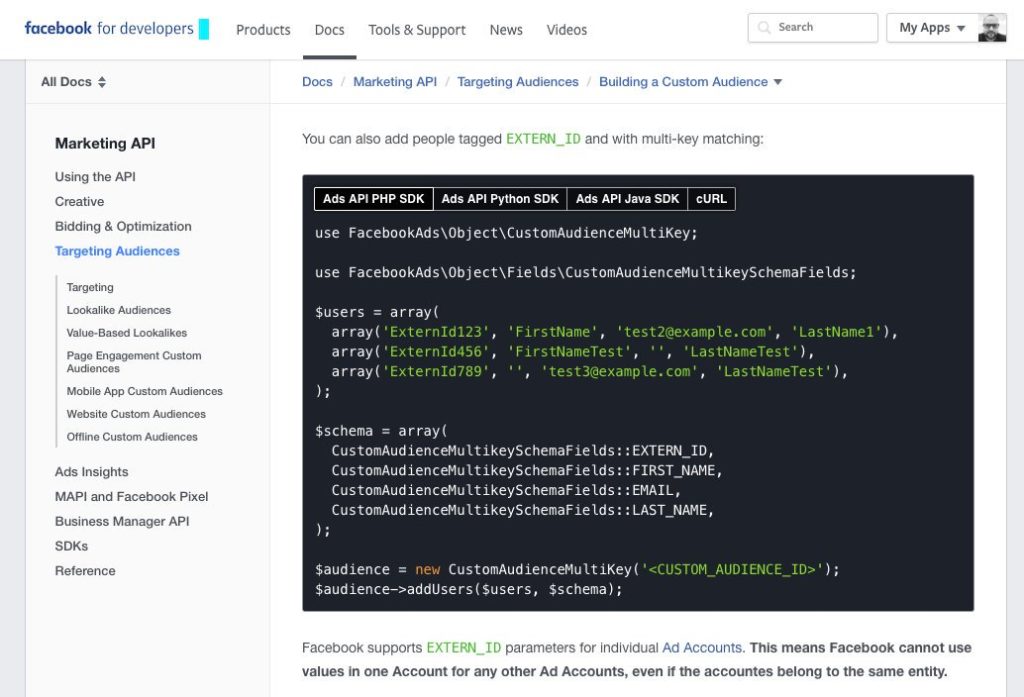The width and height of the screenshot is (1024, 697).
Task: Open Lookalike Audiences sub-item
Action: pyautogui.click(x=119, y=310)
